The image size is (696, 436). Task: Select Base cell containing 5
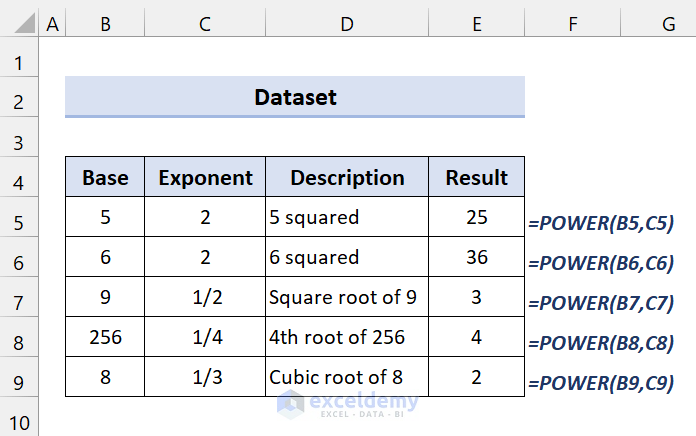[105, 217]
